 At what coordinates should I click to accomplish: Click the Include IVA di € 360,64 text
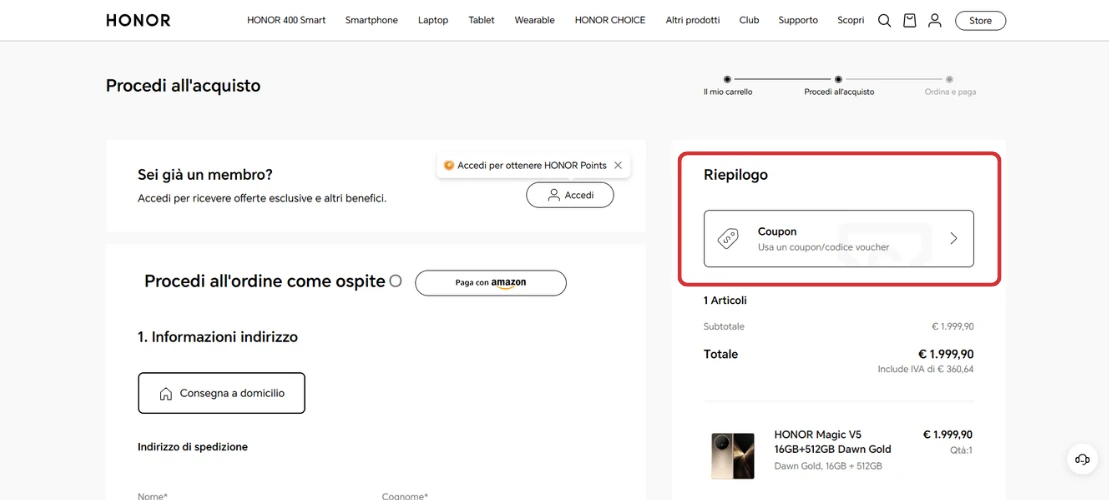pos(926,369)
